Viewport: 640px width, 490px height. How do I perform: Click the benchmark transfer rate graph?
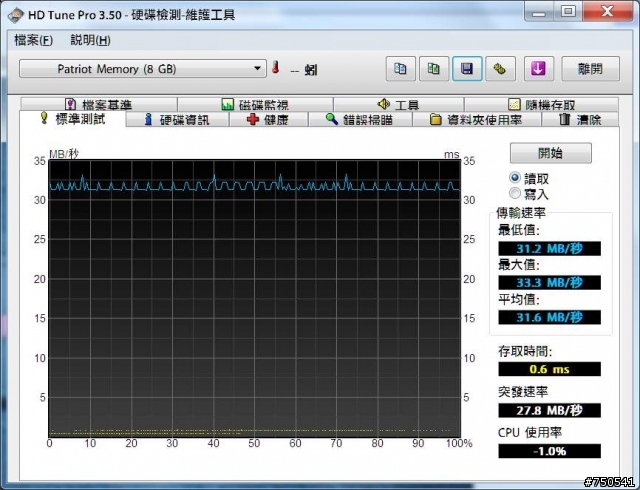click(255, 298)
